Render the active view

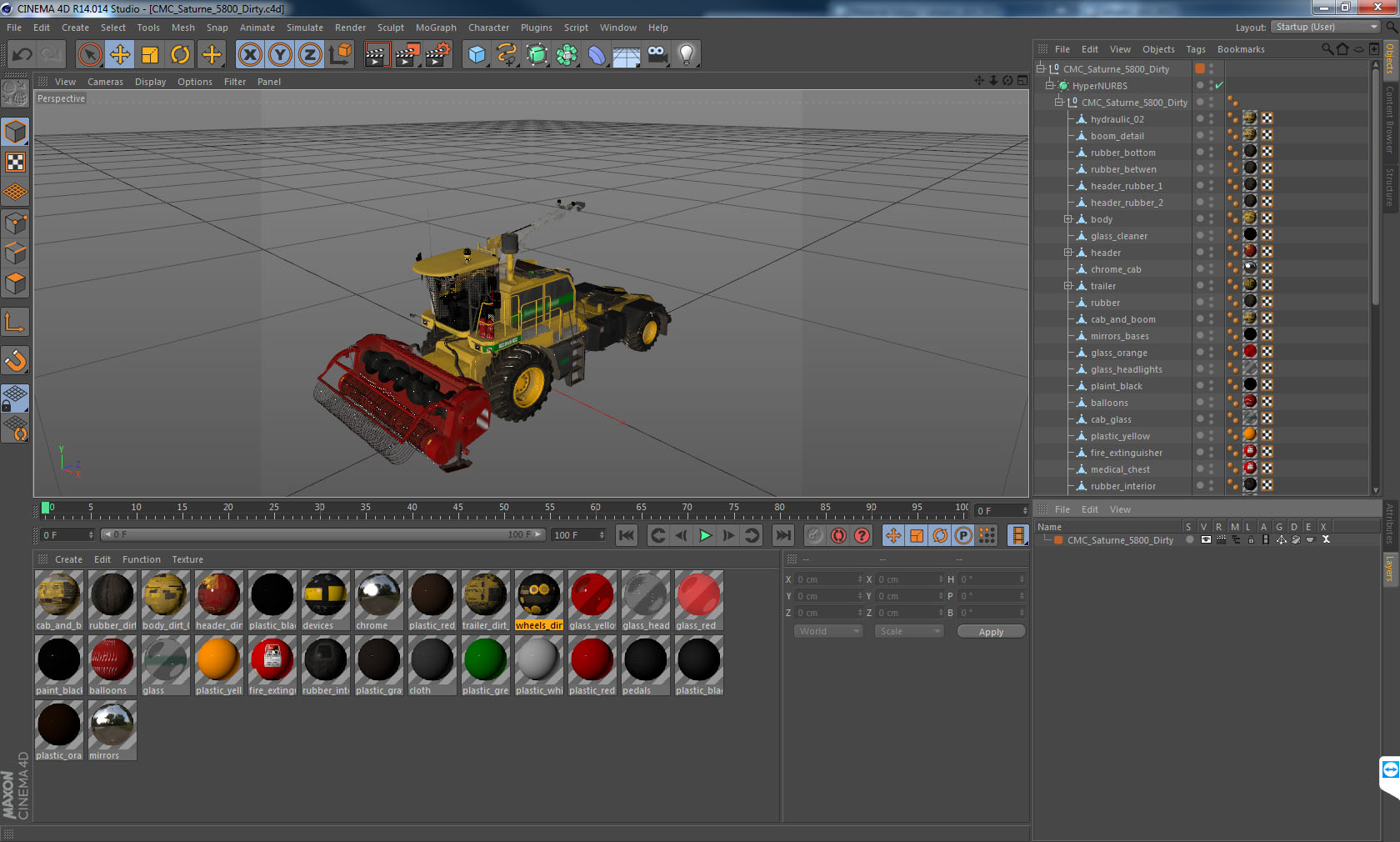377,55
